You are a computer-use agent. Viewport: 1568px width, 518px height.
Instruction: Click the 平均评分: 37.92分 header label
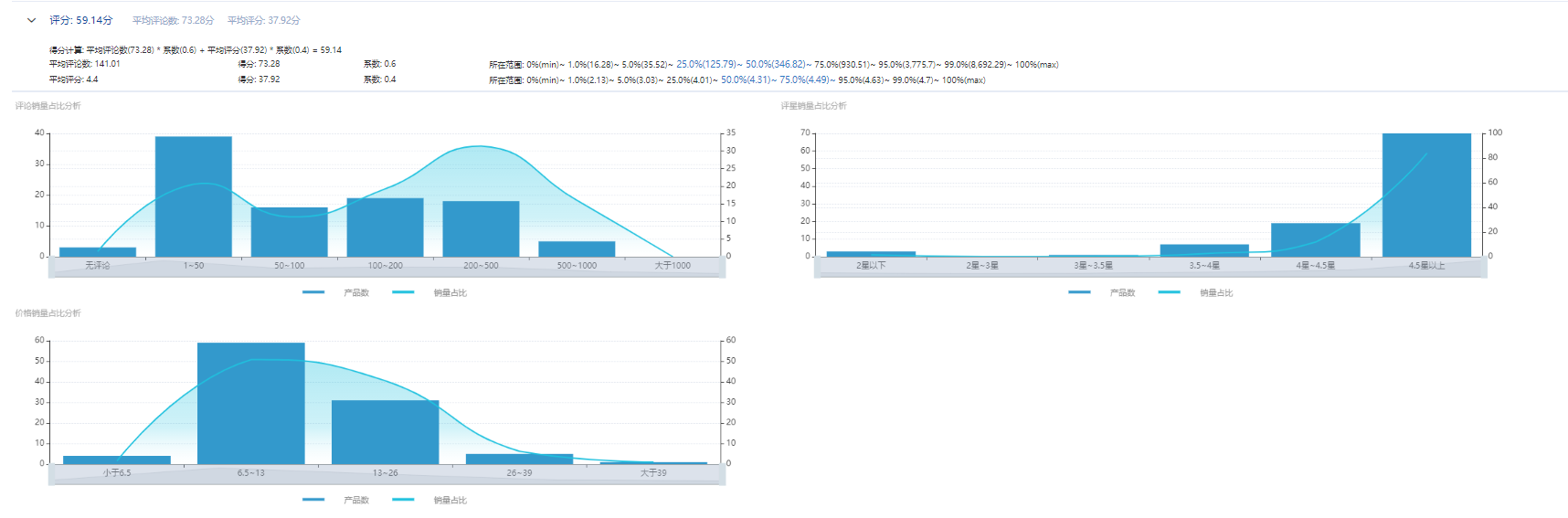(x=263, y=20)
